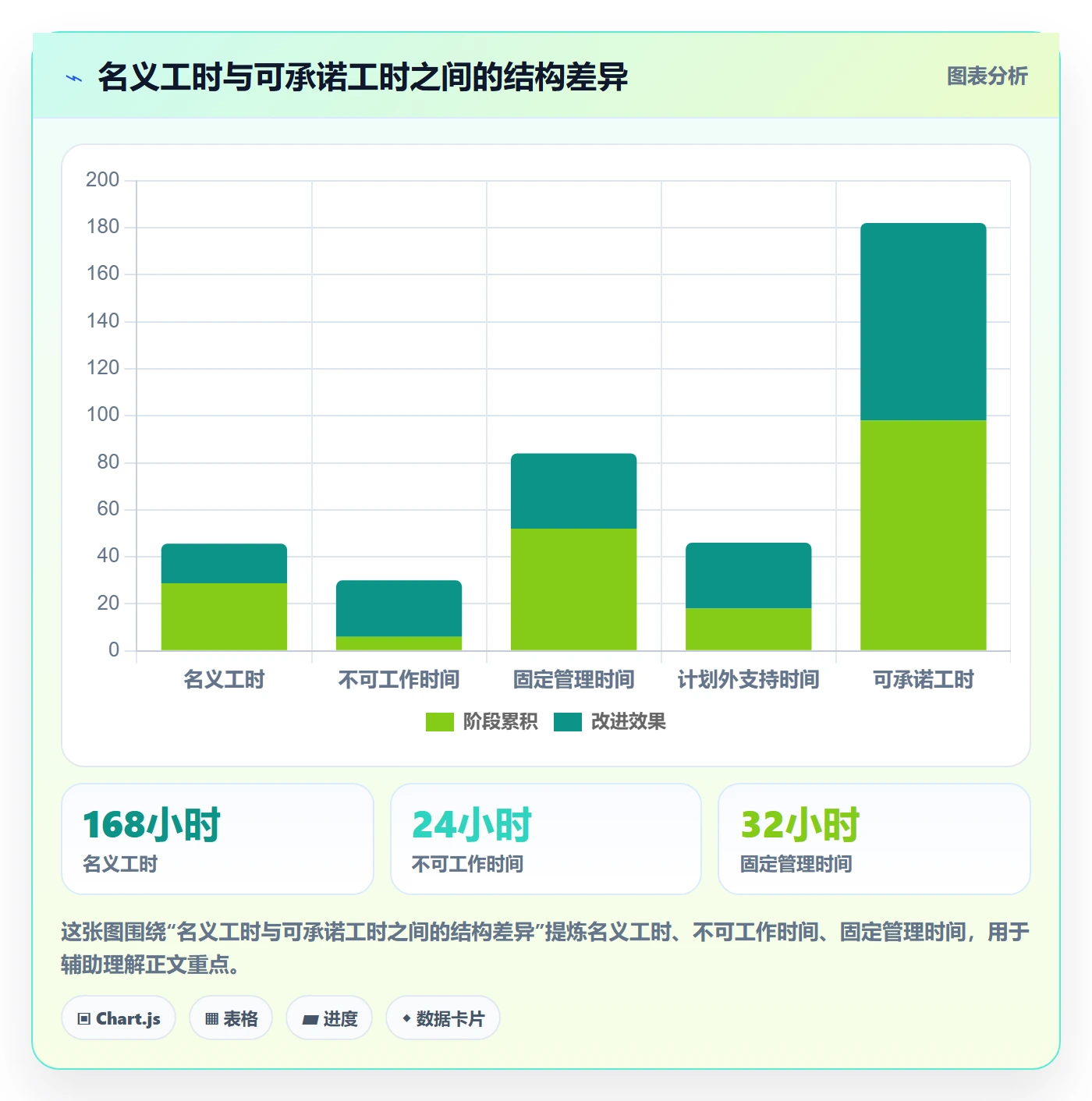This screenshot has width=1092, height=1101.
Task: Click the 不可工作时间 x-axis label
Action: coord(399,680)
